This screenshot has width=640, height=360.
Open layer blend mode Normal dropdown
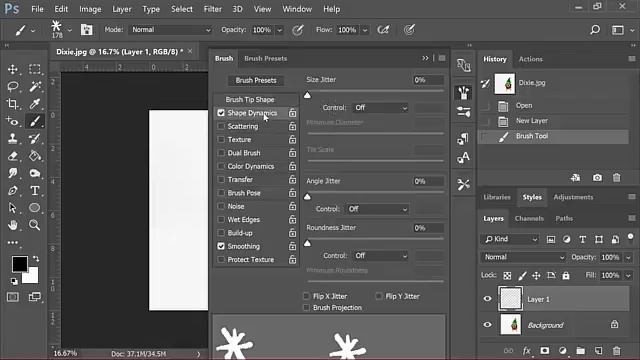coord(523,257)
